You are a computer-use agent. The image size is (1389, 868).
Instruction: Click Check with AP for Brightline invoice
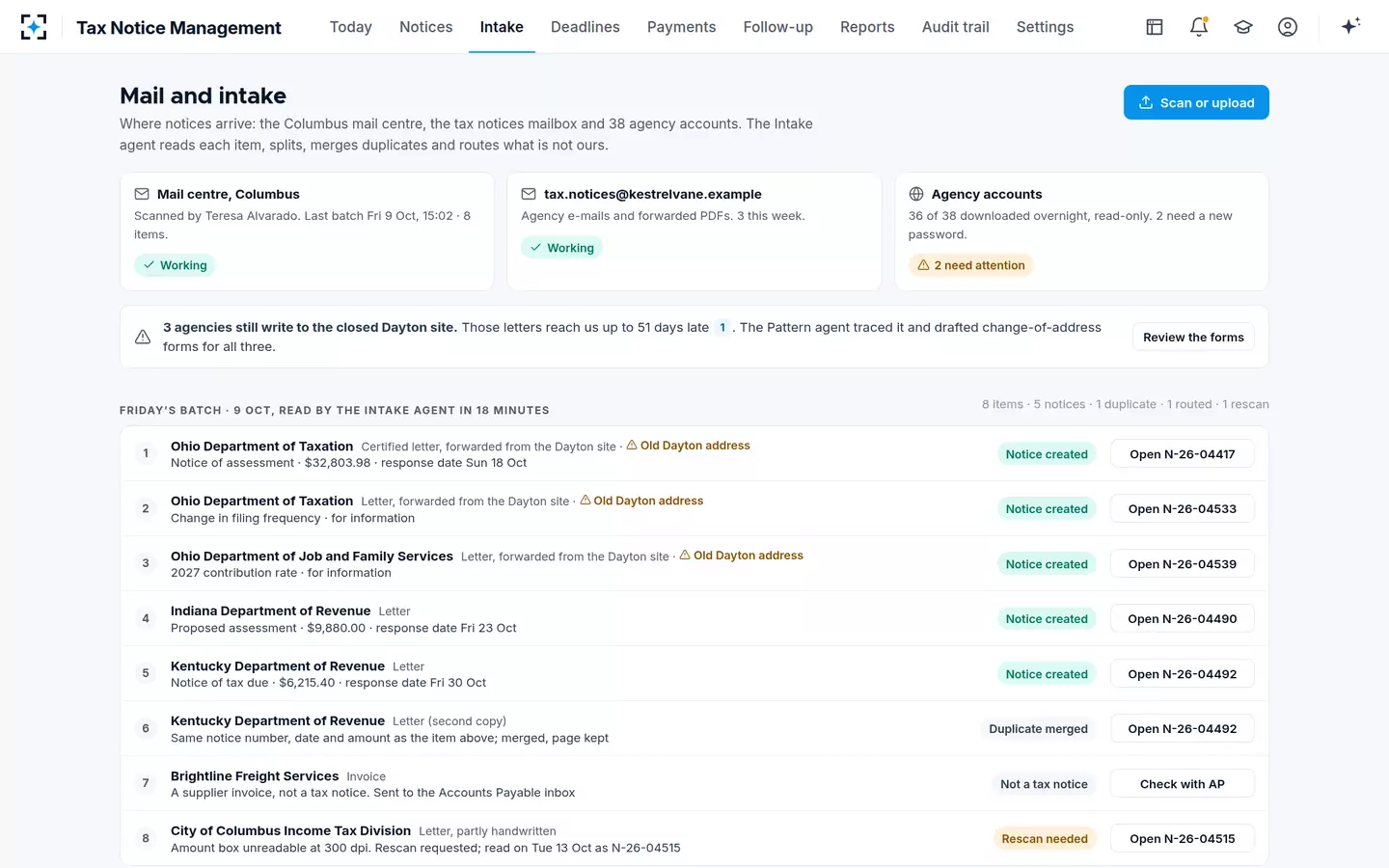click(1183, 784)
